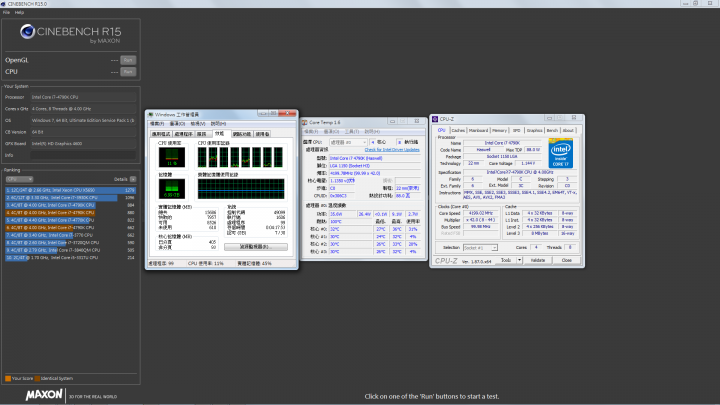Viewport: 720px width, 405px height.
Task: Click Processor field Intel Core i7-4790K CPU
Action: point(83,97)
